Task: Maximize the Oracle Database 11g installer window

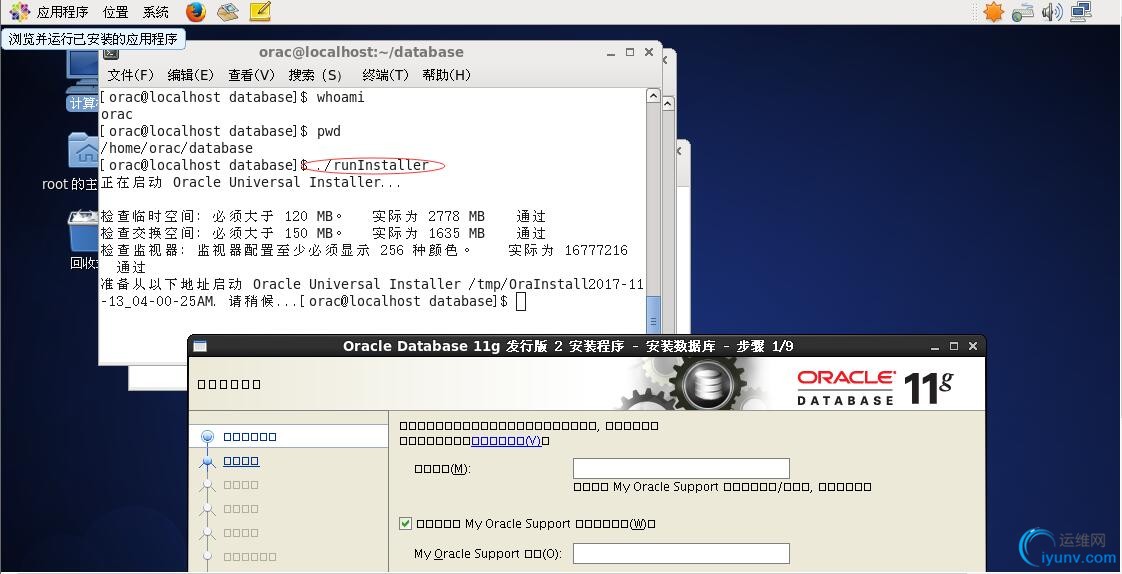Action: click(954, 346)
